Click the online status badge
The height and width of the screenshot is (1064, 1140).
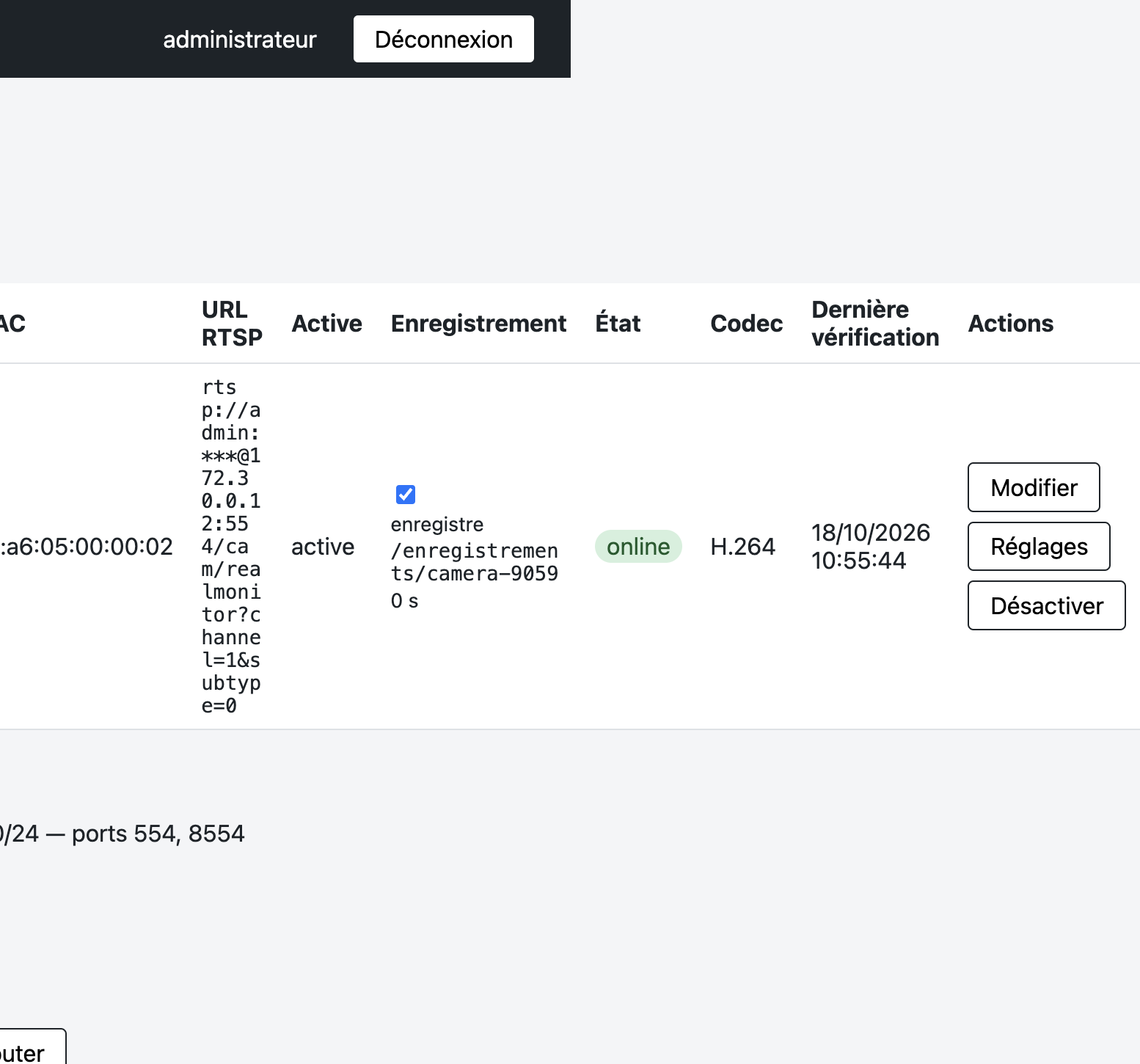coord(638,547)
